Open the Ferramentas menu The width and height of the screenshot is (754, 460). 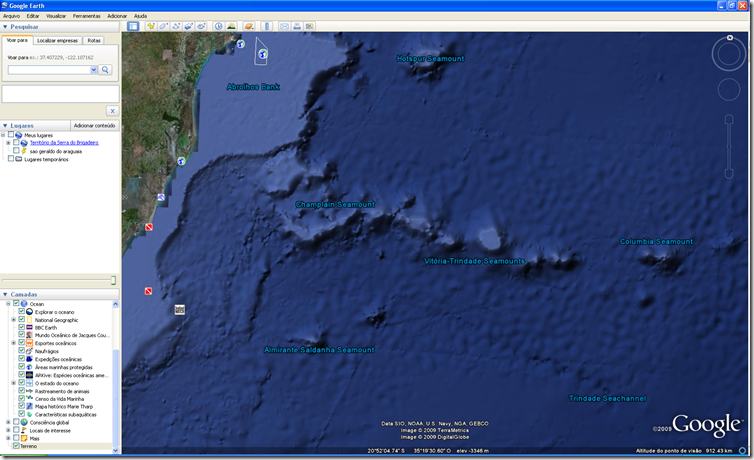click(87, 16)
